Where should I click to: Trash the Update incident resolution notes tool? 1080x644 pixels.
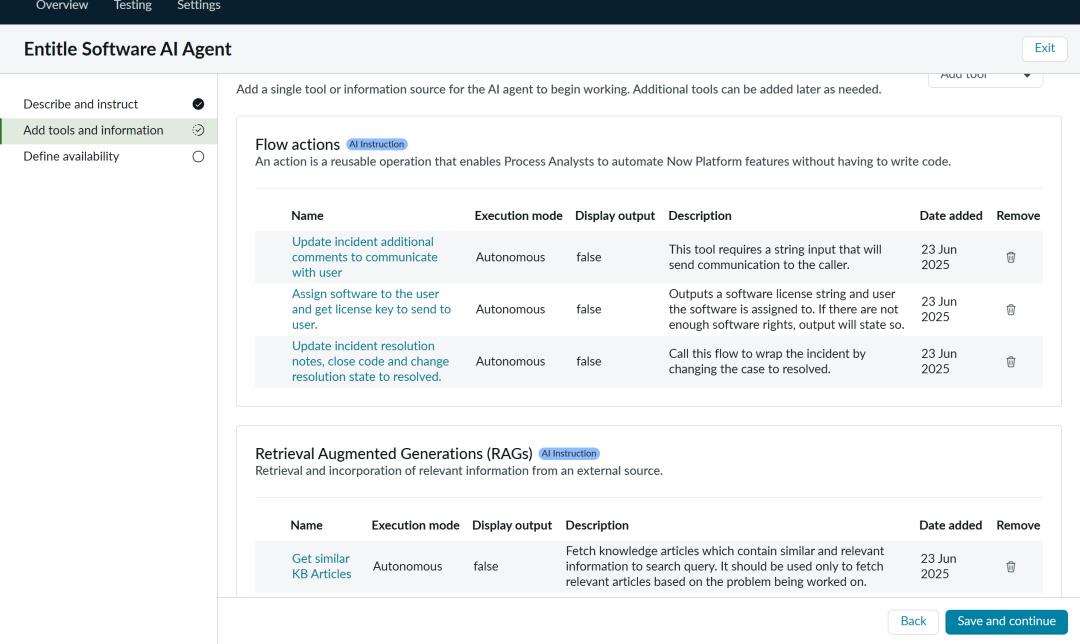point(1010,362)
